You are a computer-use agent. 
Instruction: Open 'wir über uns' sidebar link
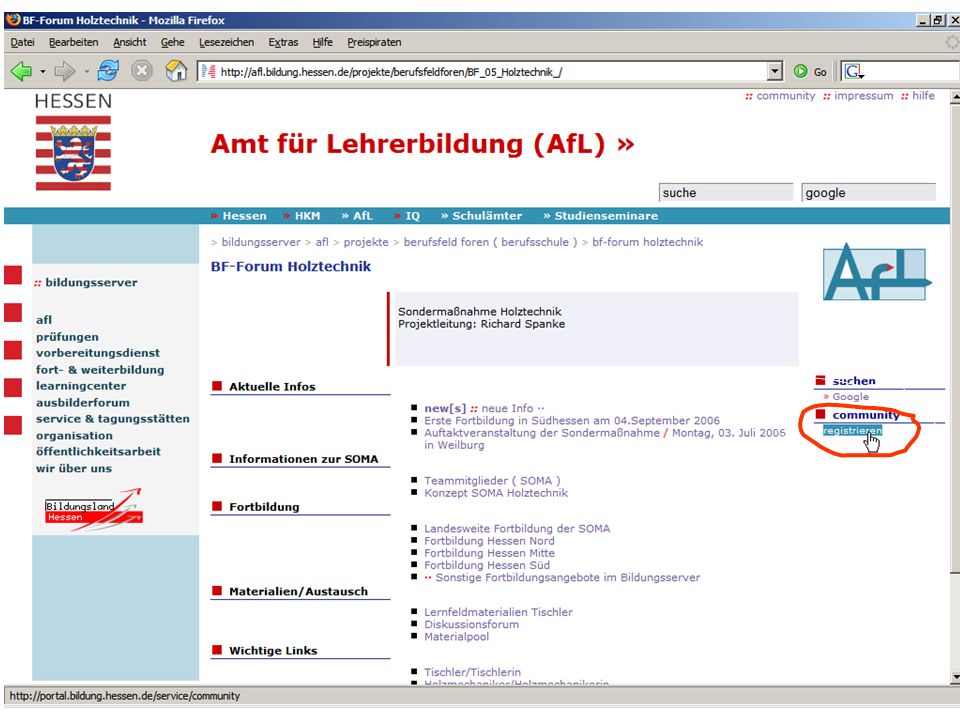coord(74,468)
